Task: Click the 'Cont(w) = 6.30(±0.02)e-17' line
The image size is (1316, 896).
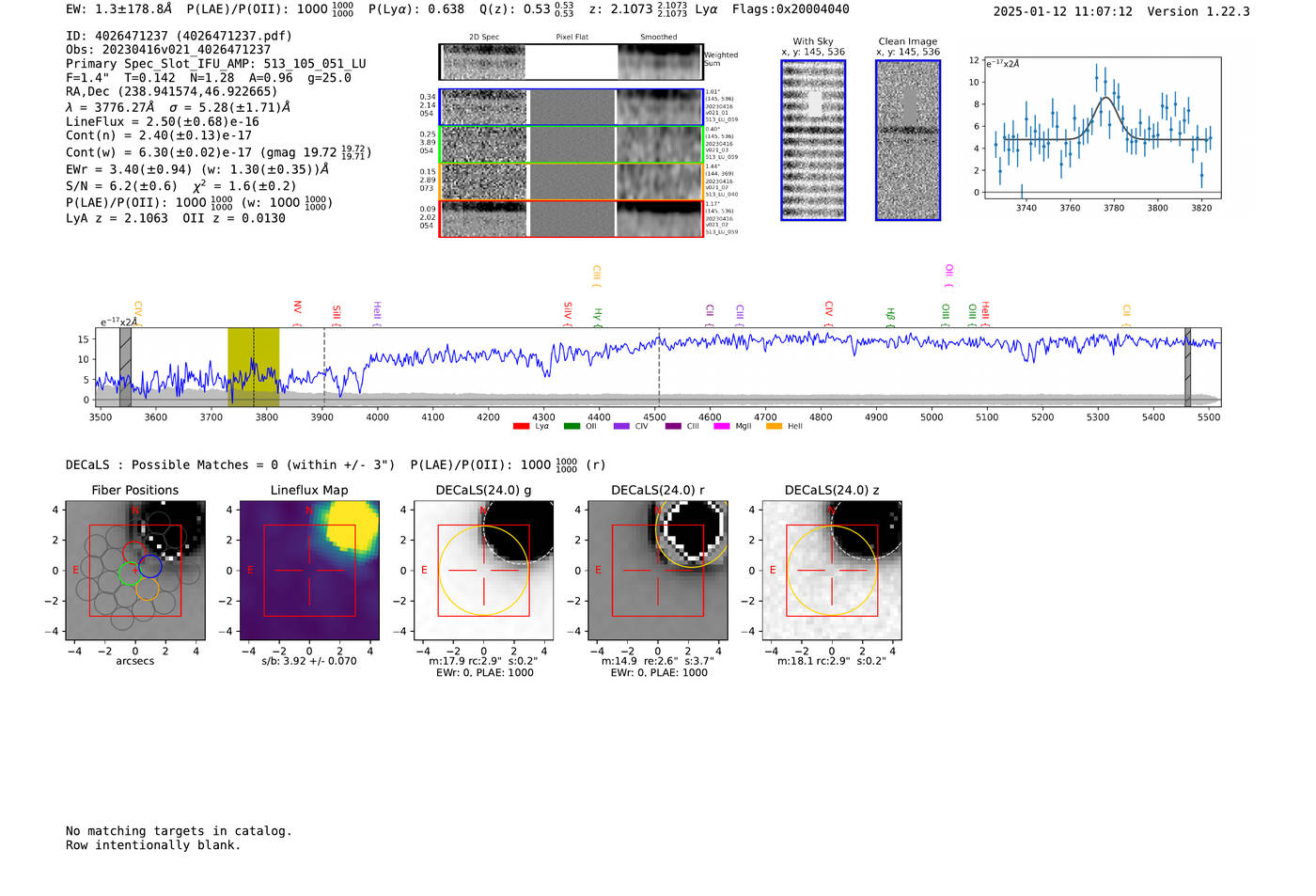Action: (218, 152)
